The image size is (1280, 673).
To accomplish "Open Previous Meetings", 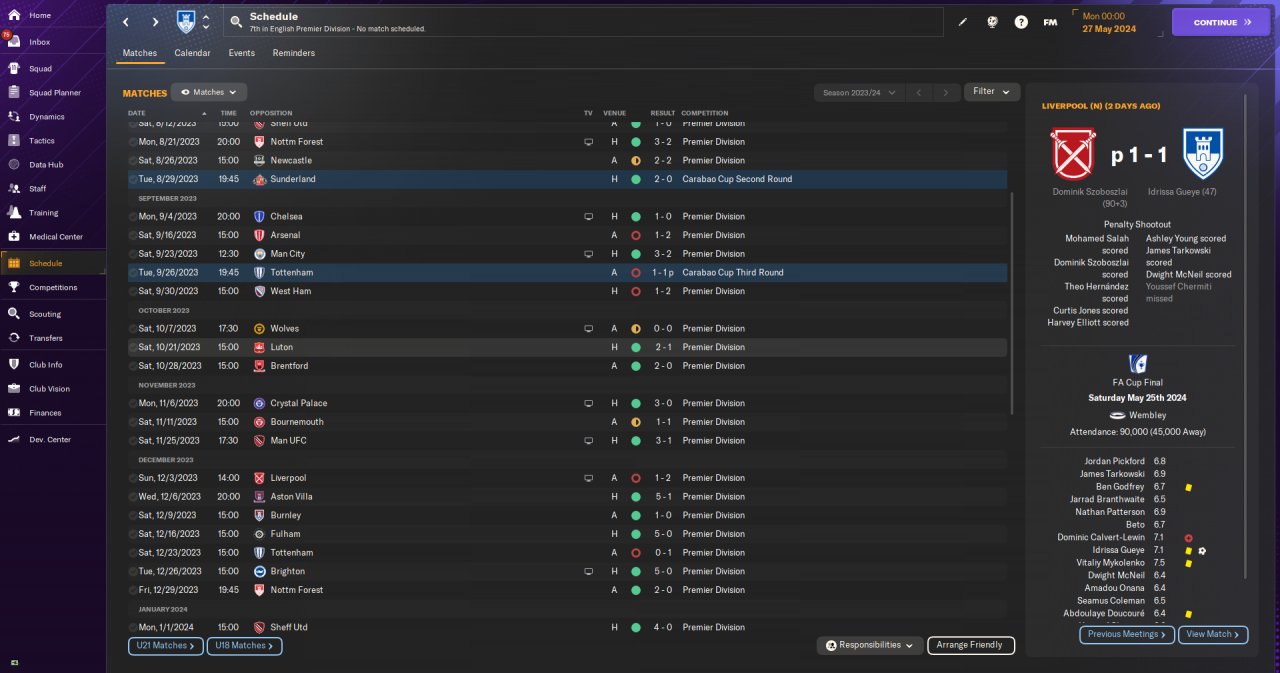I will tap(1127, 634).
